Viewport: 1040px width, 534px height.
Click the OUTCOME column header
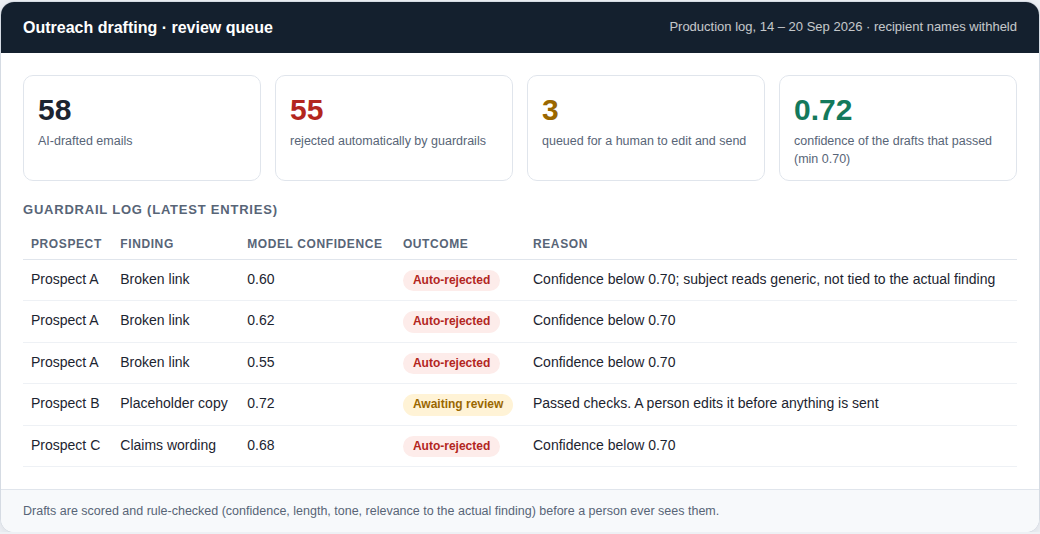tap(435, 243)
